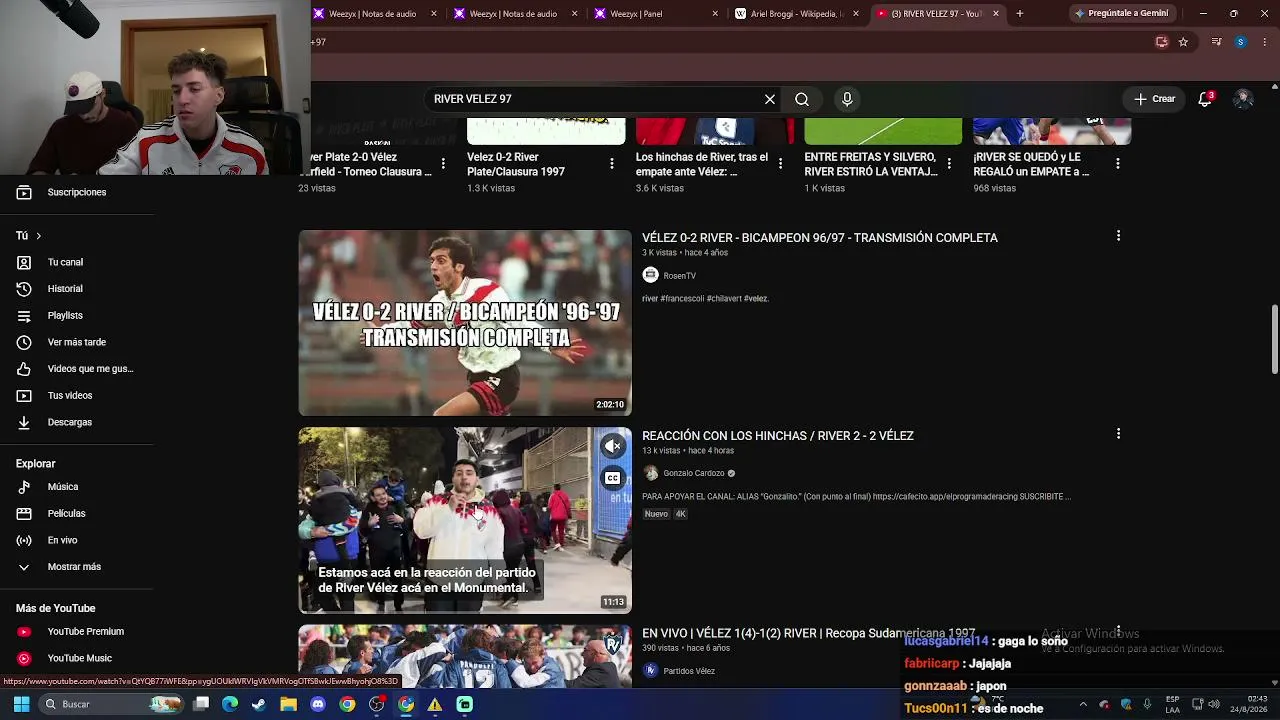Image resolution: width=1280 pixels, height=720 pixels.
Task: Open options for Entre Freitas y Silvero card
Action: [949, 163]
